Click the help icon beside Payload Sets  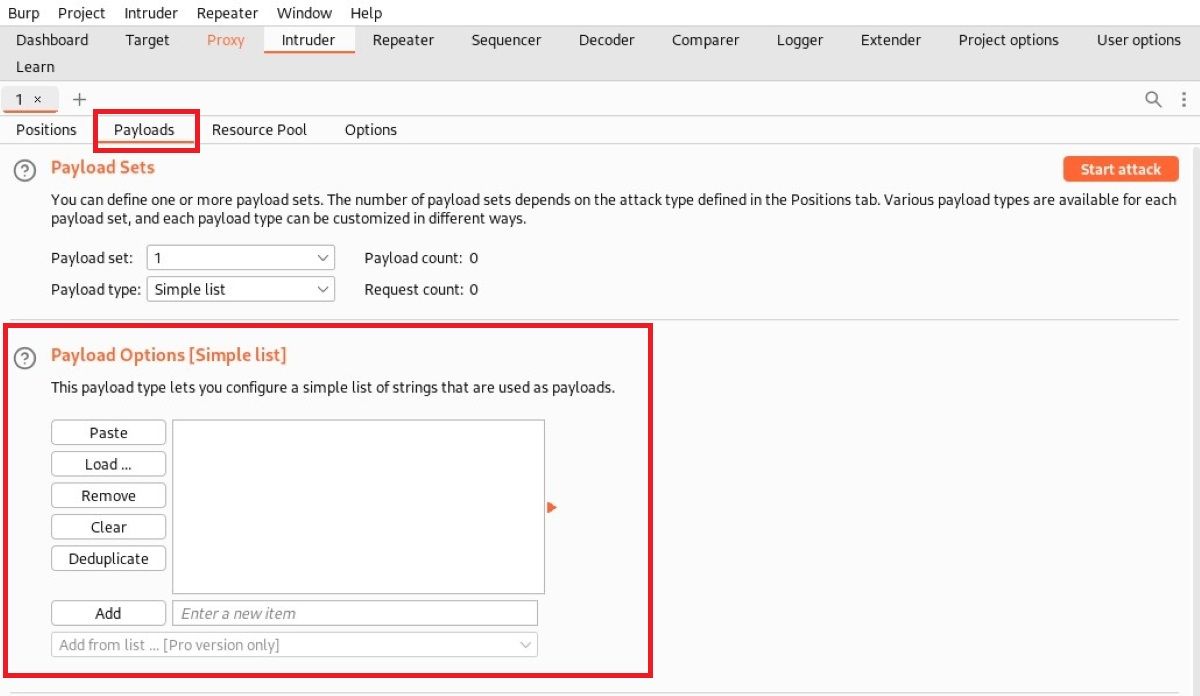pos(25,168)
